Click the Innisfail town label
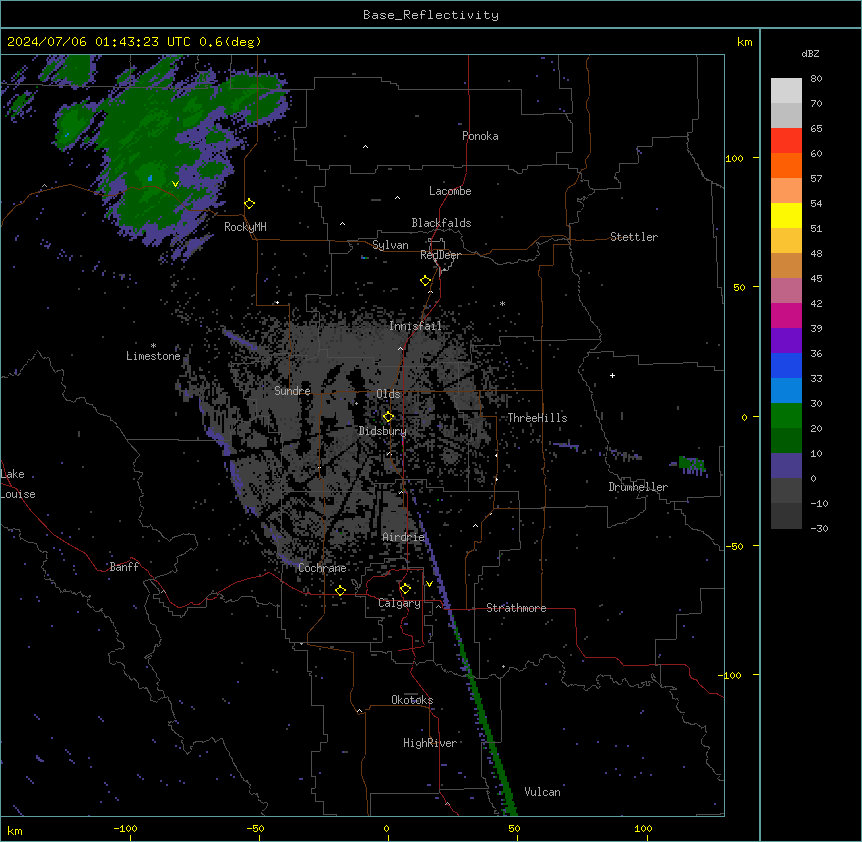This screenshot has width=862, height=842. pyautogui.click(x=416, y=326)
